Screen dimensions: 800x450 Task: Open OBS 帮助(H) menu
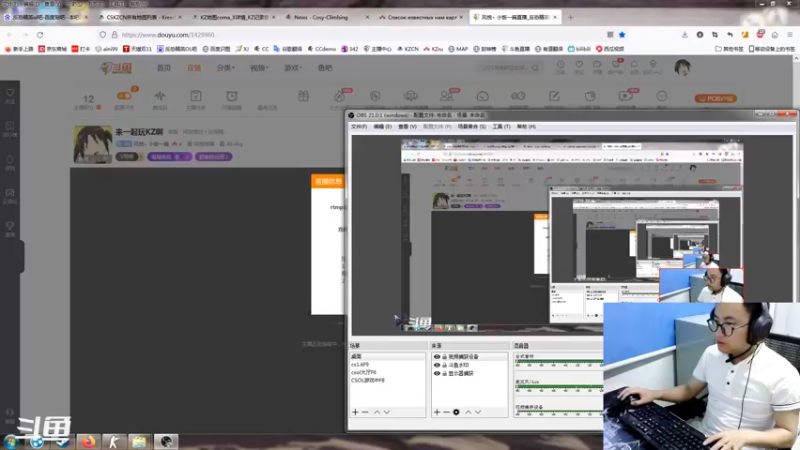[x=526, y=127]
